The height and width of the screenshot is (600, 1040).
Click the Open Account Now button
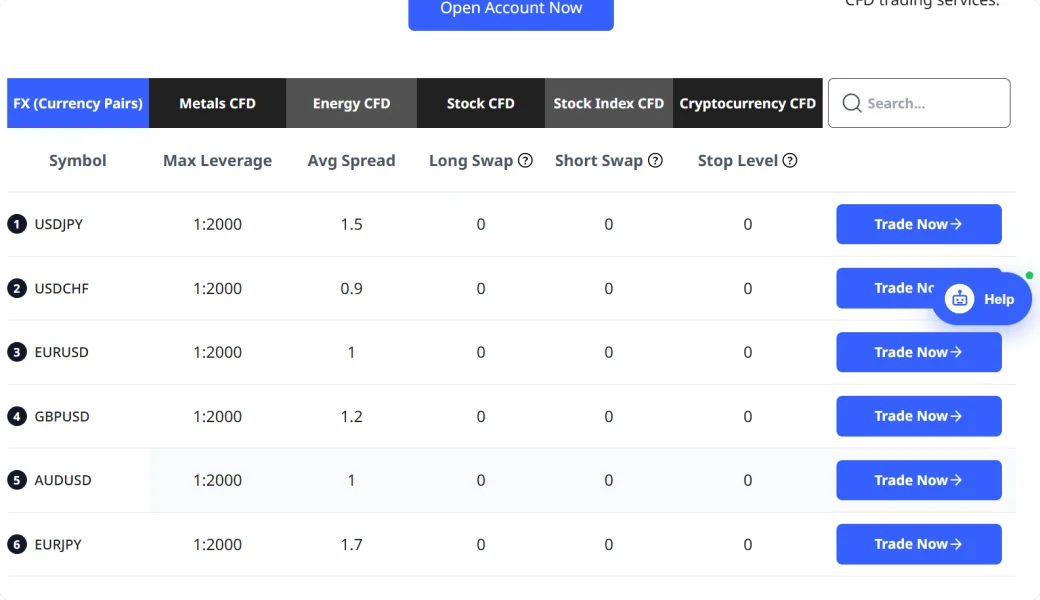click(x=511, y=11)
